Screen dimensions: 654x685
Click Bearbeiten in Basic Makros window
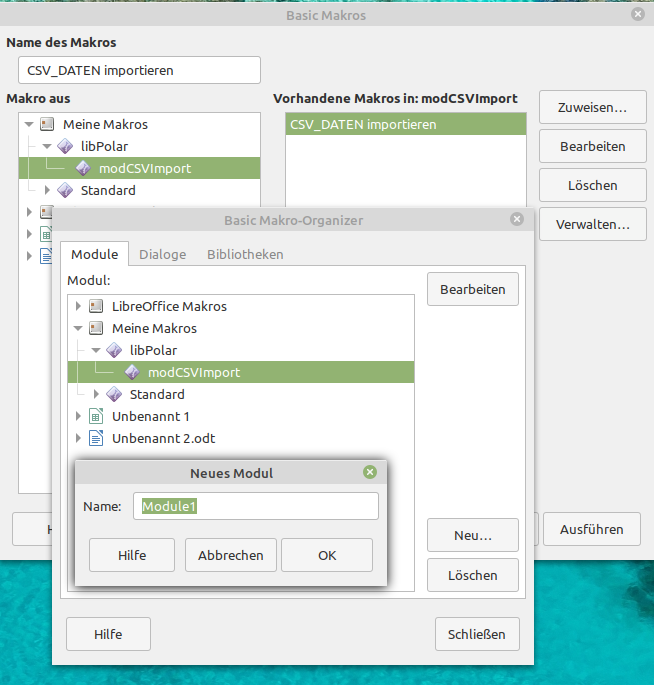click(592, 146)
